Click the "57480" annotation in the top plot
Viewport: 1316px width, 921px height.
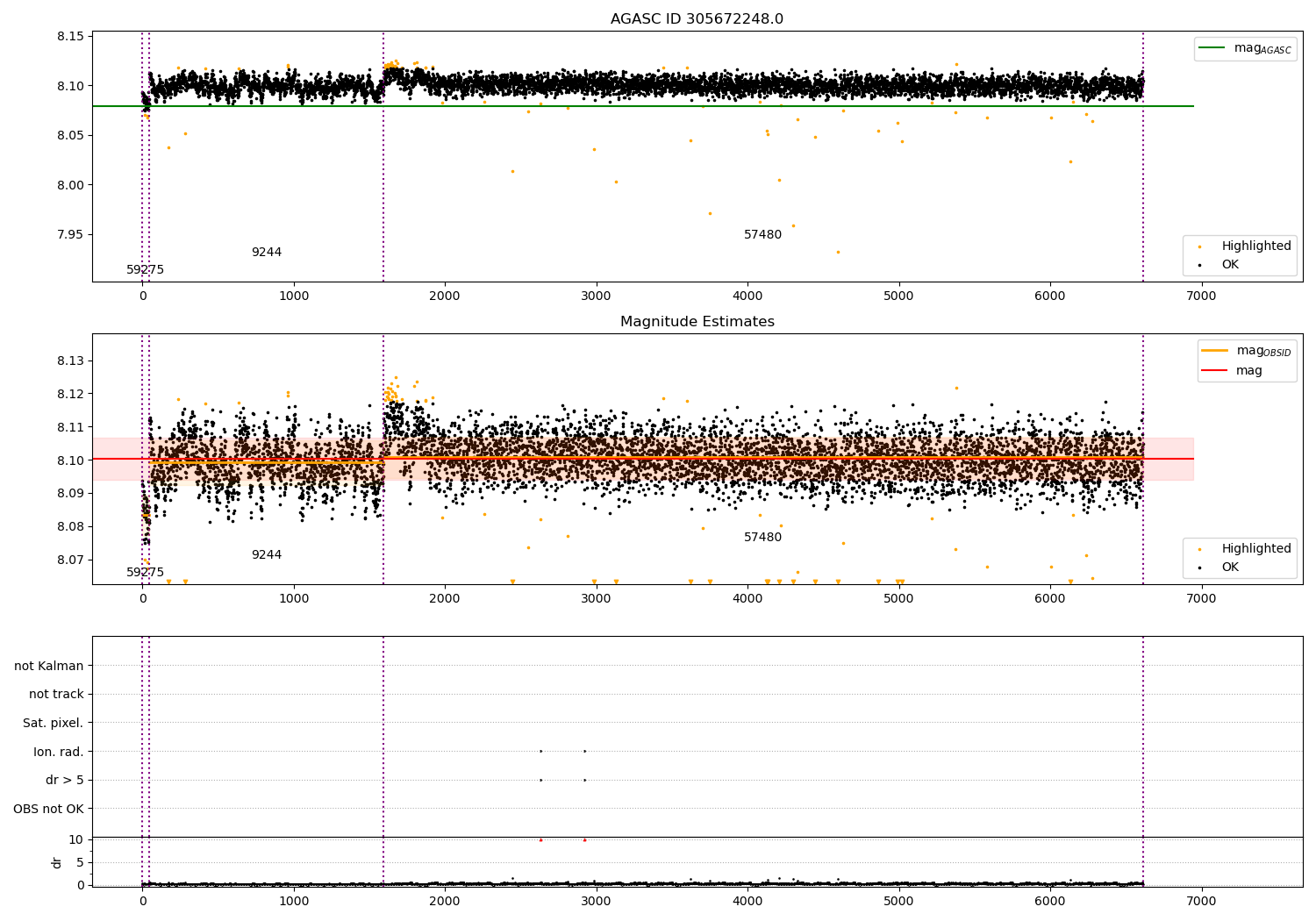click(762, 235)
